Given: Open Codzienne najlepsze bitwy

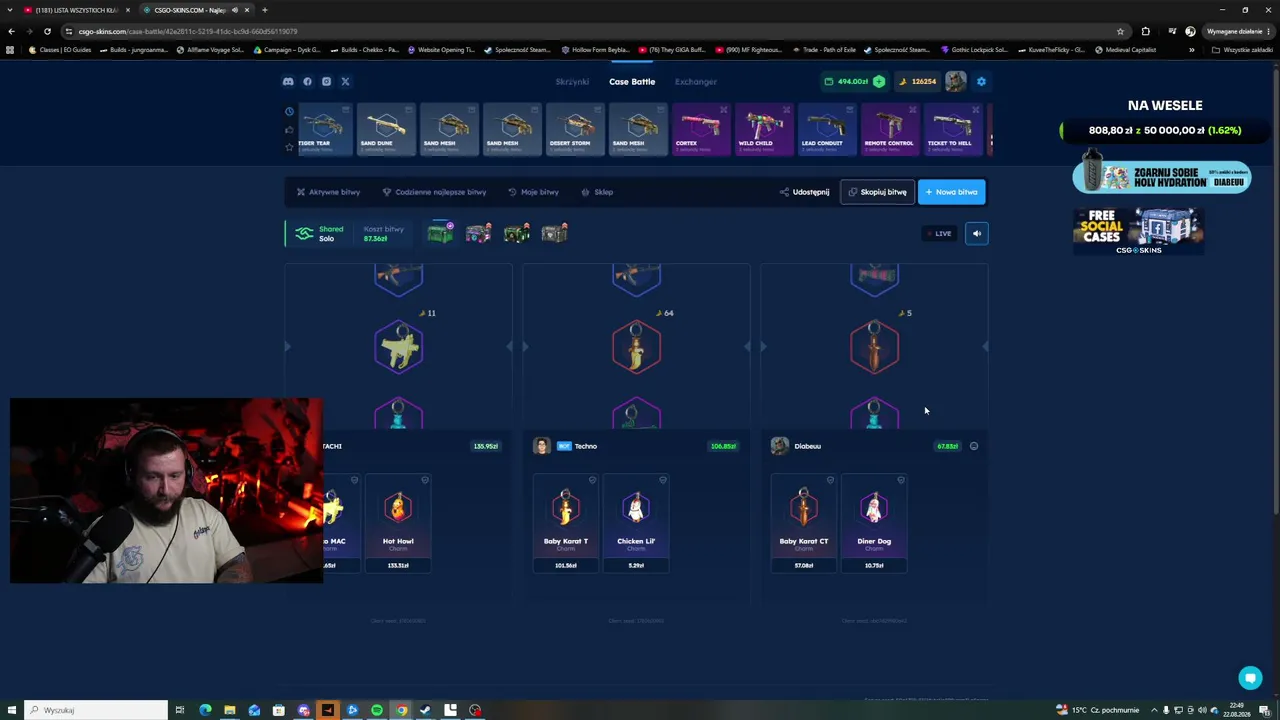Looking at the screenshot, I should 434,192.
